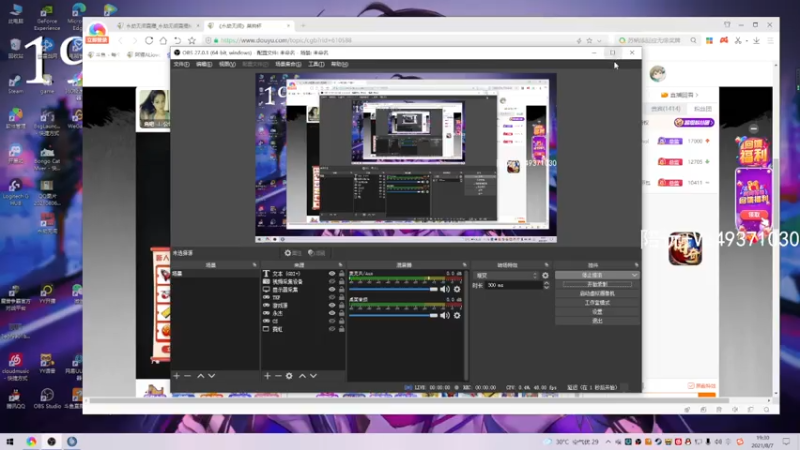The width and height of the screenshot is (800, 450).
Task: Enable 工作室模式 studio mode
Action: pos(597,303)
